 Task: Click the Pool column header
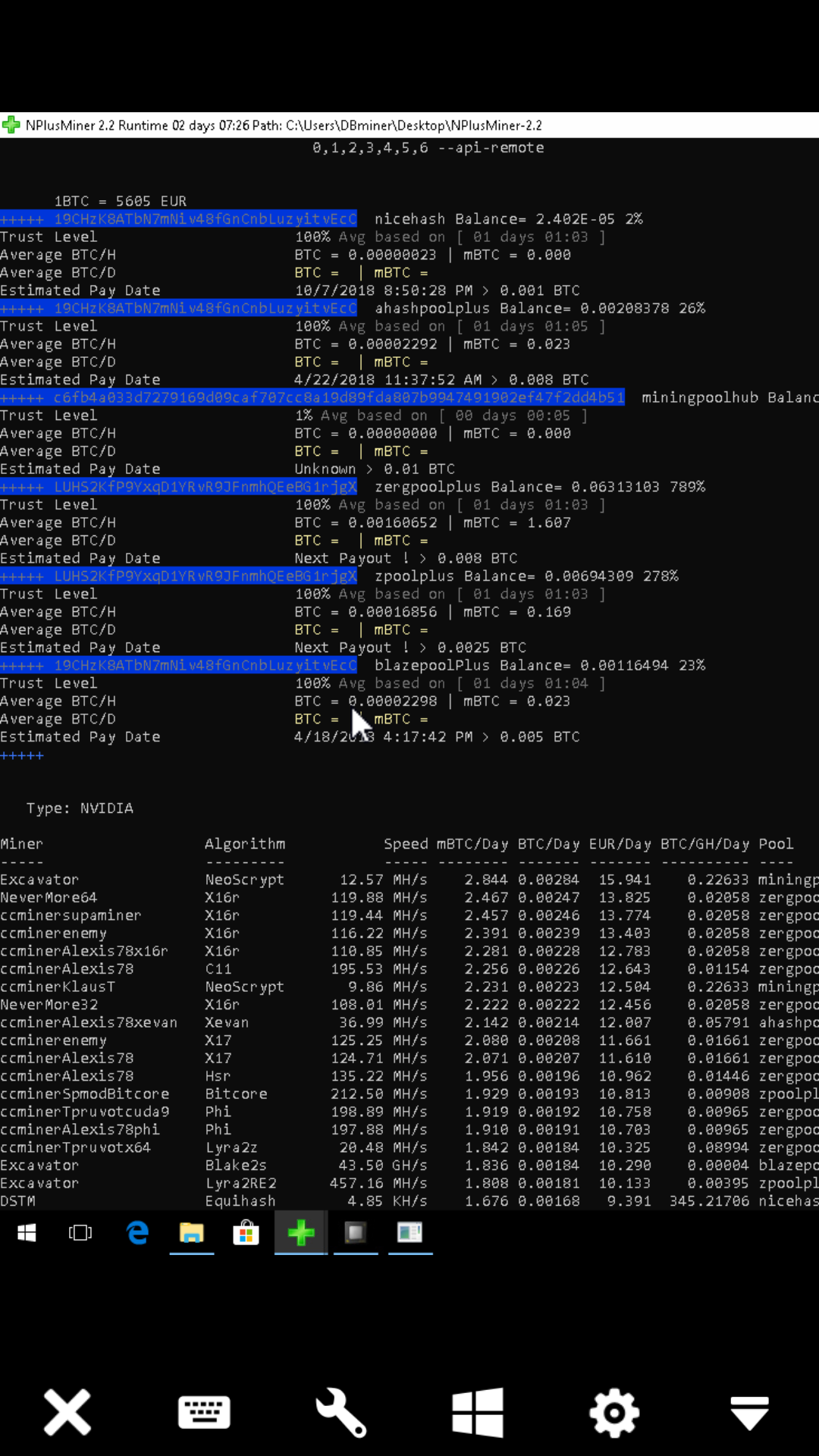tap(776, 844)
